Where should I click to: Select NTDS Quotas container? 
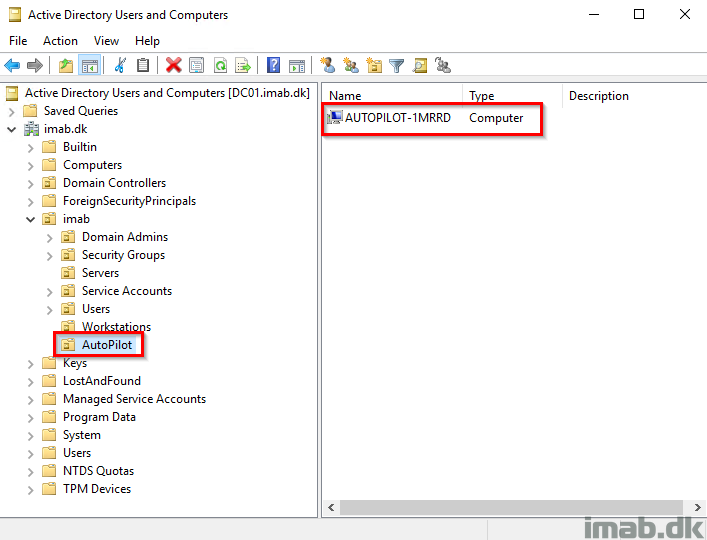98,471
